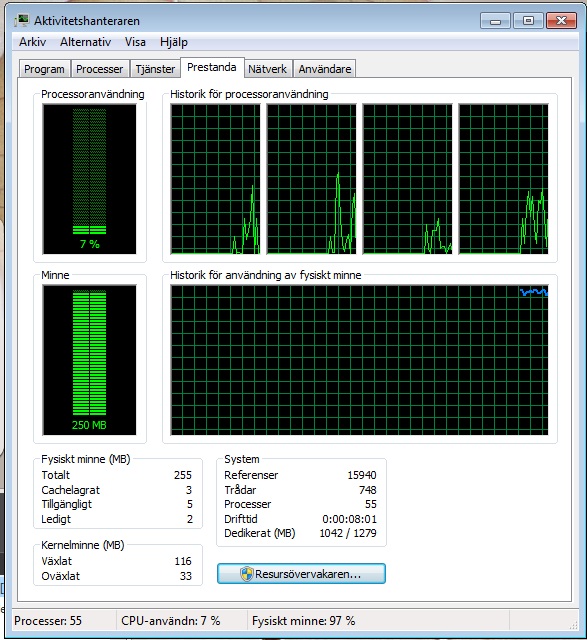Open the Hjälp menu
The image size is (587, 640).
[174, 42]
